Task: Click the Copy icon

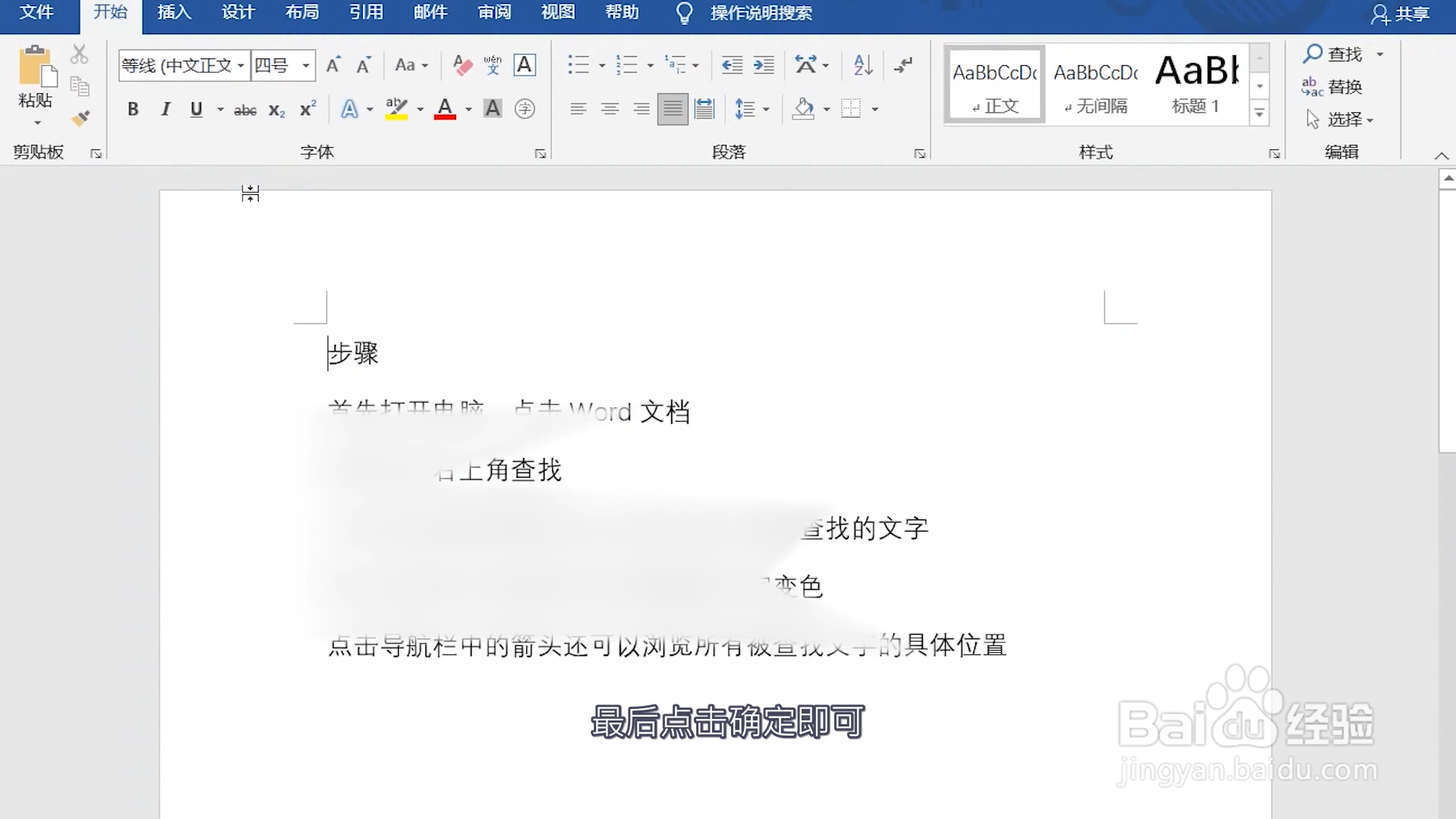Action: point(80,86)
